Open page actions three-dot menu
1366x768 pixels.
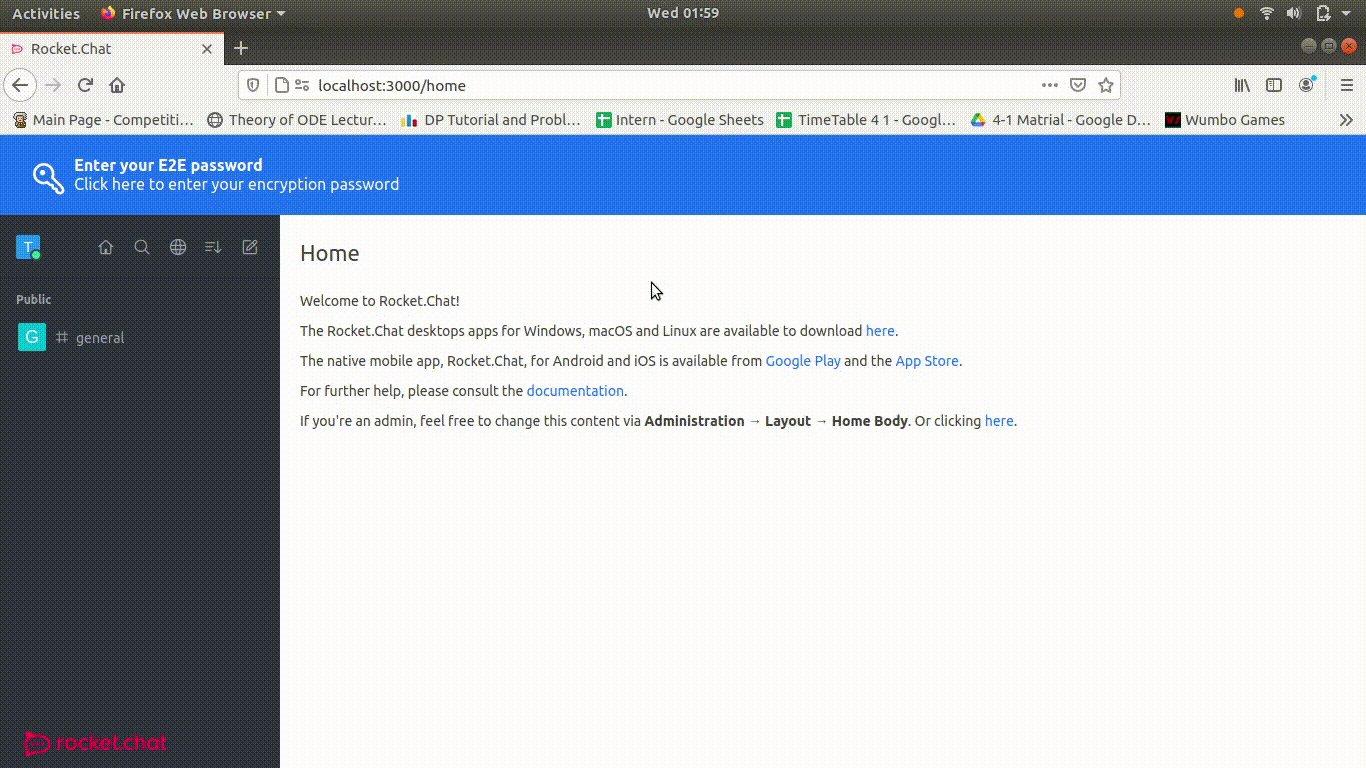1049,85
